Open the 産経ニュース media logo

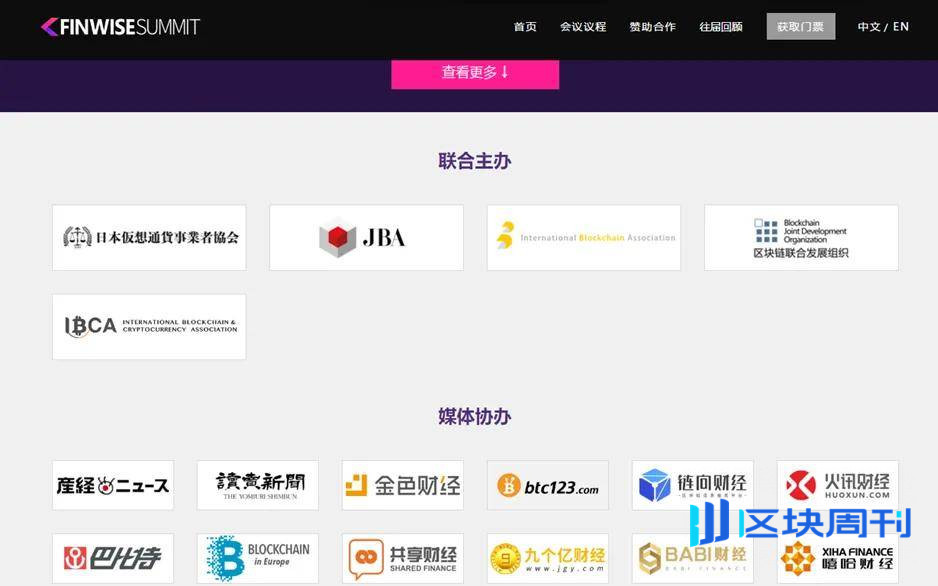pyautogui.click(x=113, y=485)
